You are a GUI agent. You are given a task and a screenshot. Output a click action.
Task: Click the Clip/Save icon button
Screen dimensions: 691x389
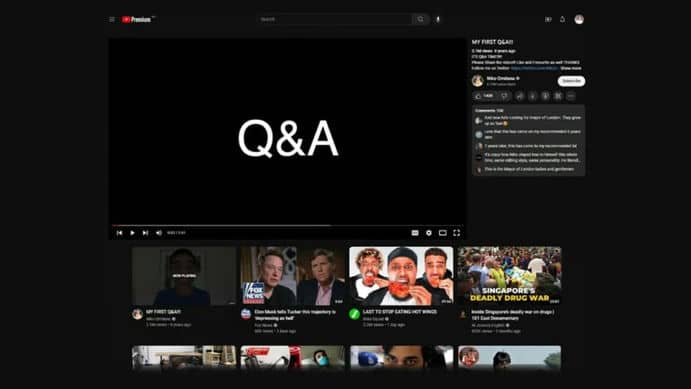click(558, 96)
